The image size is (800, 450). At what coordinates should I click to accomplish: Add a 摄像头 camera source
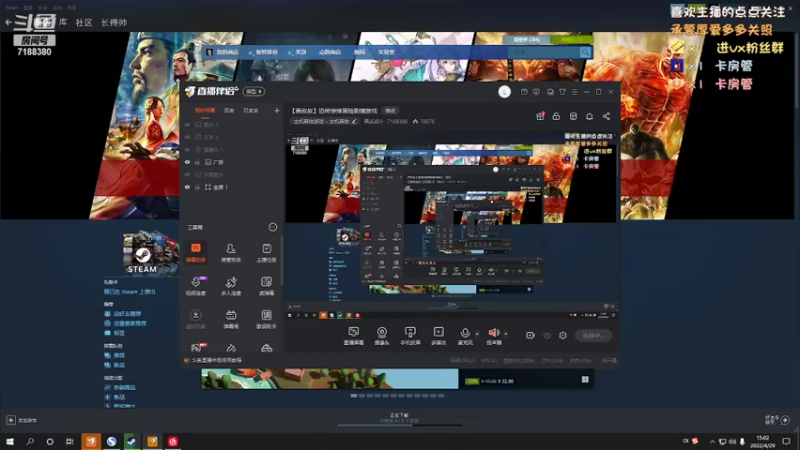coord(382,336)
